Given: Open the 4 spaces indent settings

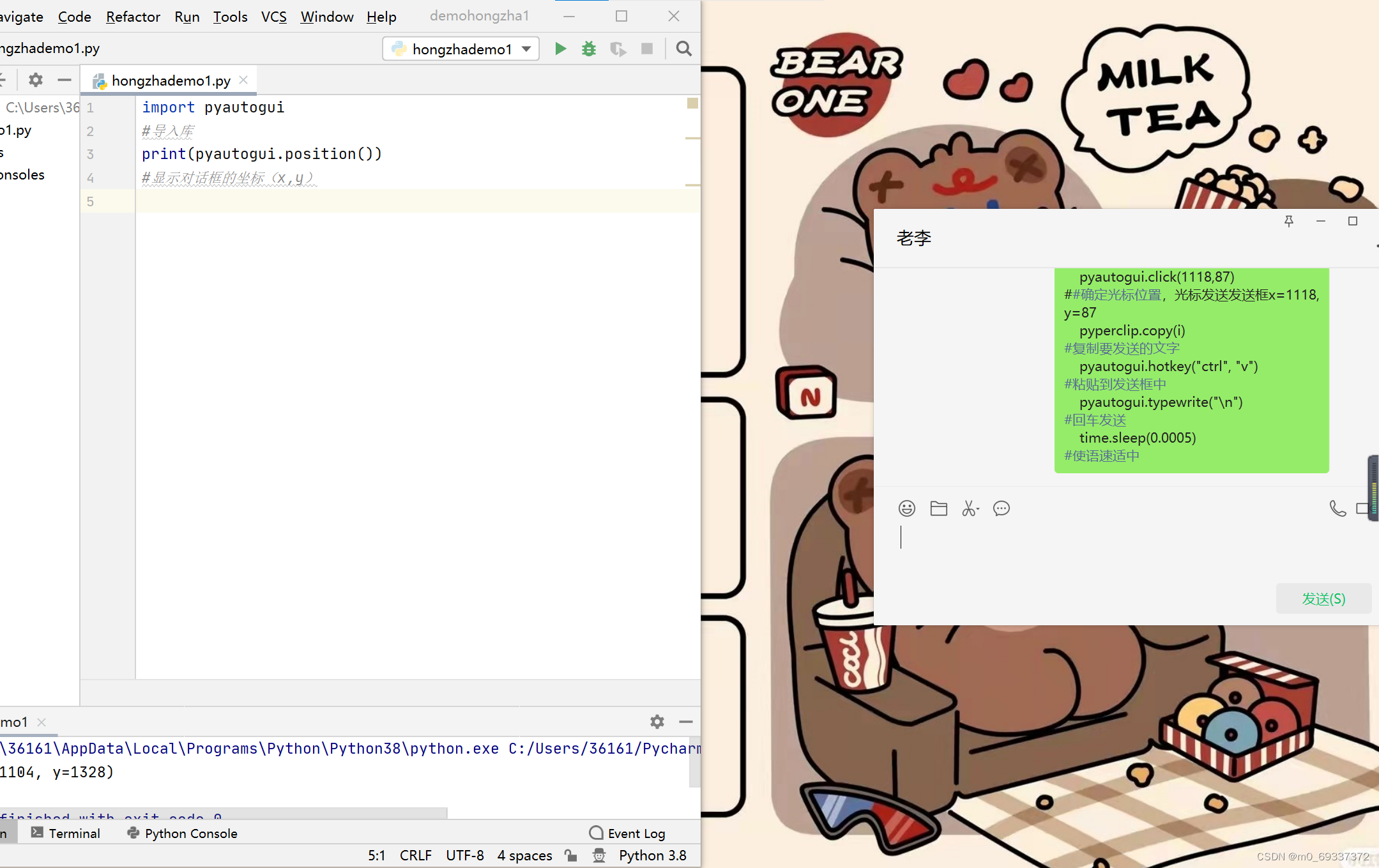Looking at the screenshot, I should 525,855.
